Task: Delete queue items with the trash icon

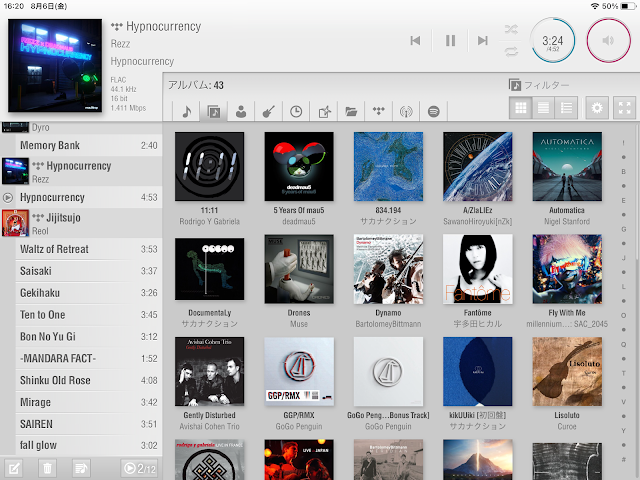Action: 47,468
